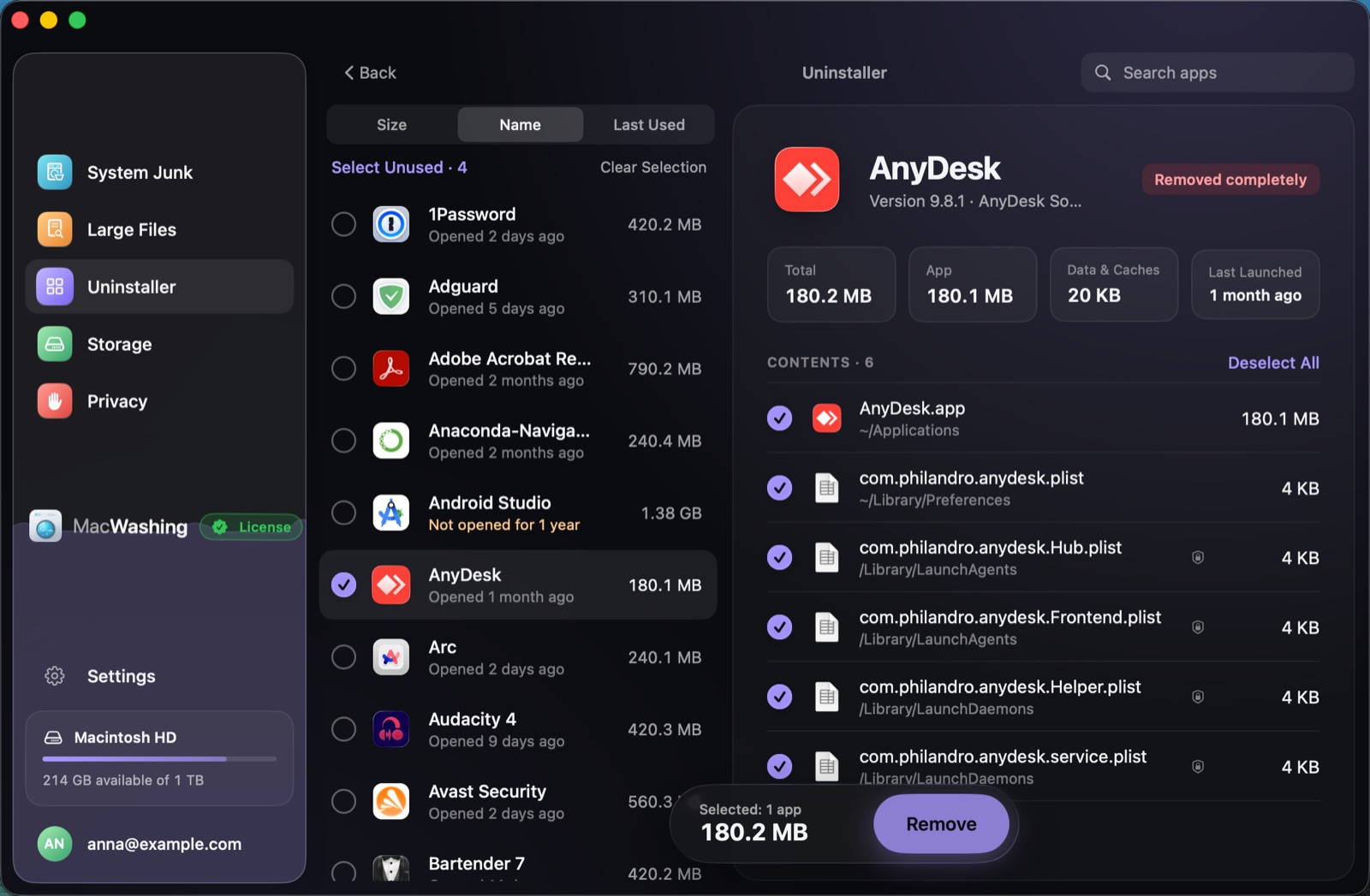This screenshot has width=1370, height=896.
Task: Click the Avast Security app icon
Action: 391,802
